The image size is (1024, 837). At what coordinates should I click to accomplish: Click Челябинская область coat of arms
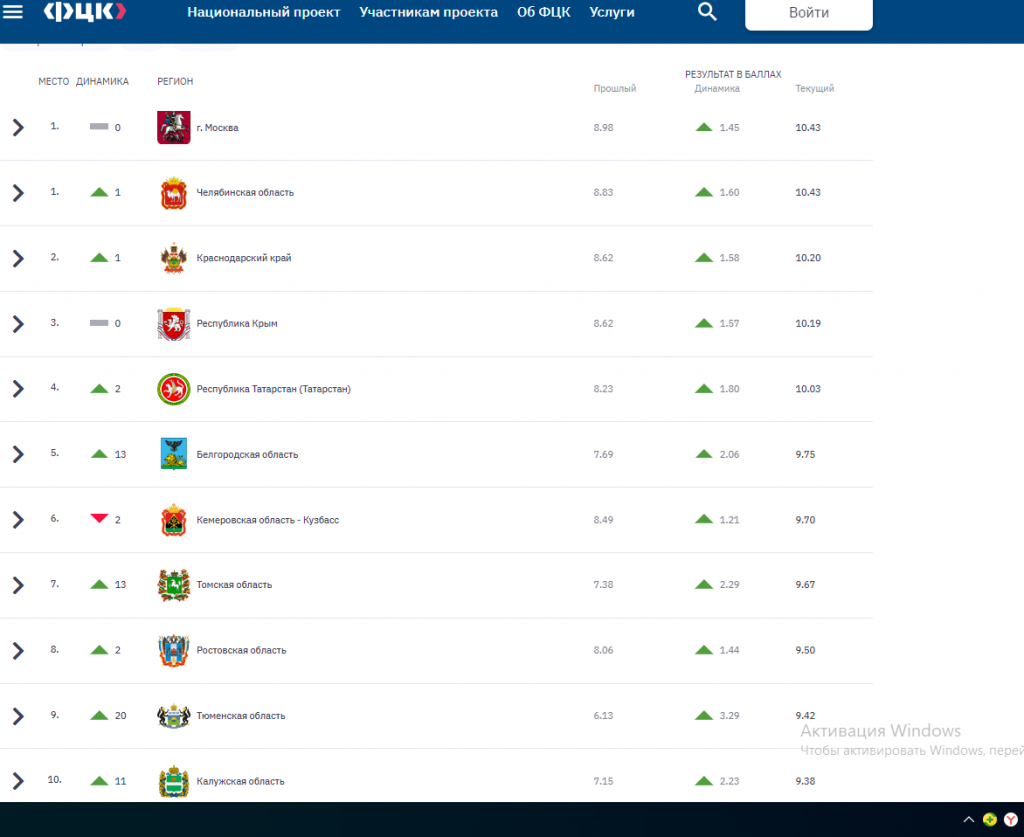tap(174, 193)
